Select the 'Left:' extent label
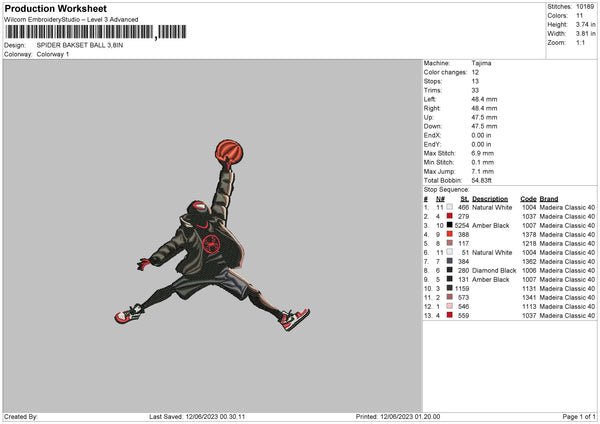 pyautogui.click(x=429, y=99)
